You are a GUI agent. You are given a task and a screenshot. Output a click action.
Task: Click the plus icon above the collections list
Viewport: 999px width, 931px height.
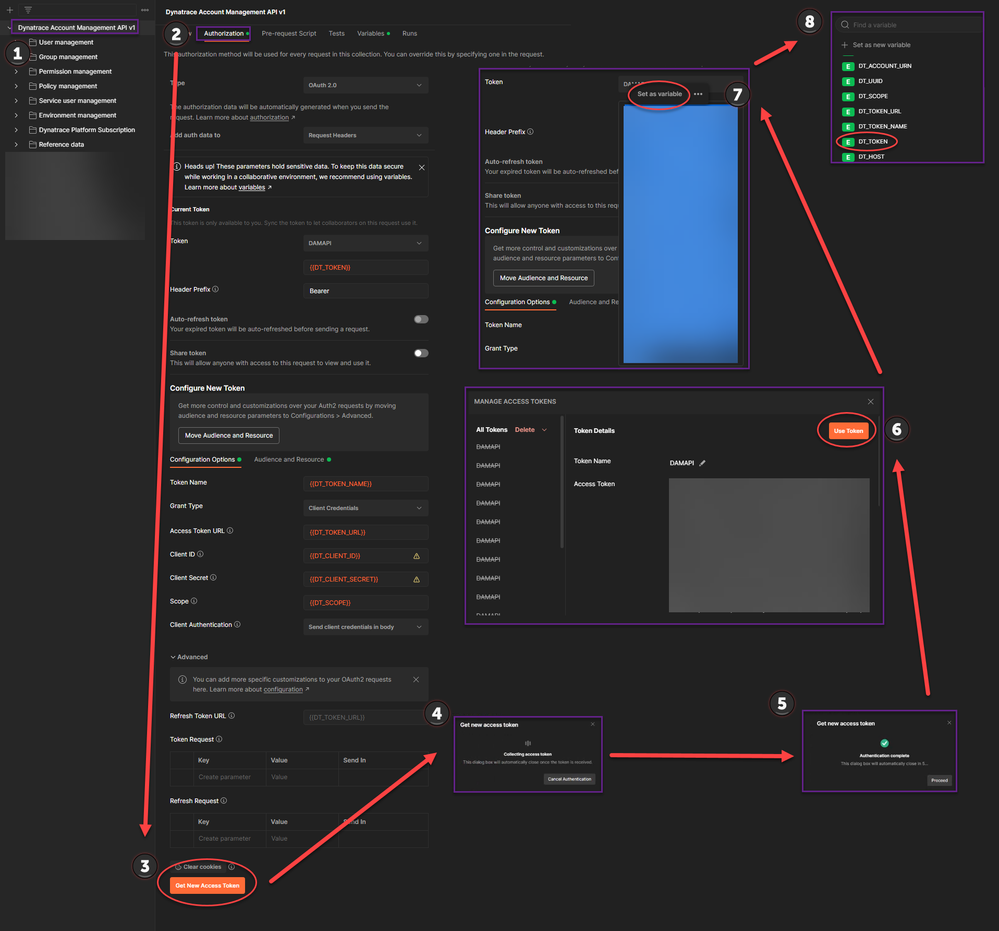[x=10, y=10]
